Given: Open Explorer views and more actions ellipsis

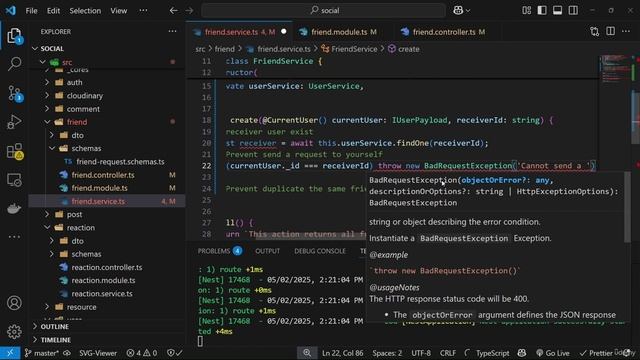Looking at the screenshot, I should click(x=173, y=31).
